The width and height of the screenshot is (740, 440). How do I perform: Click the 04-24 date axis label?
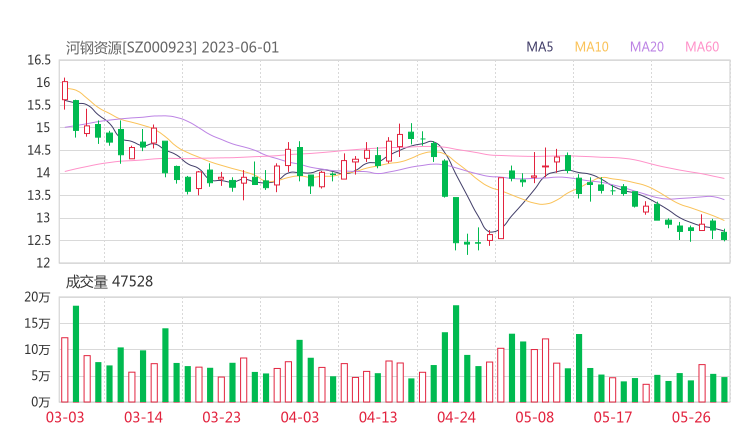[x=456, y=417]
